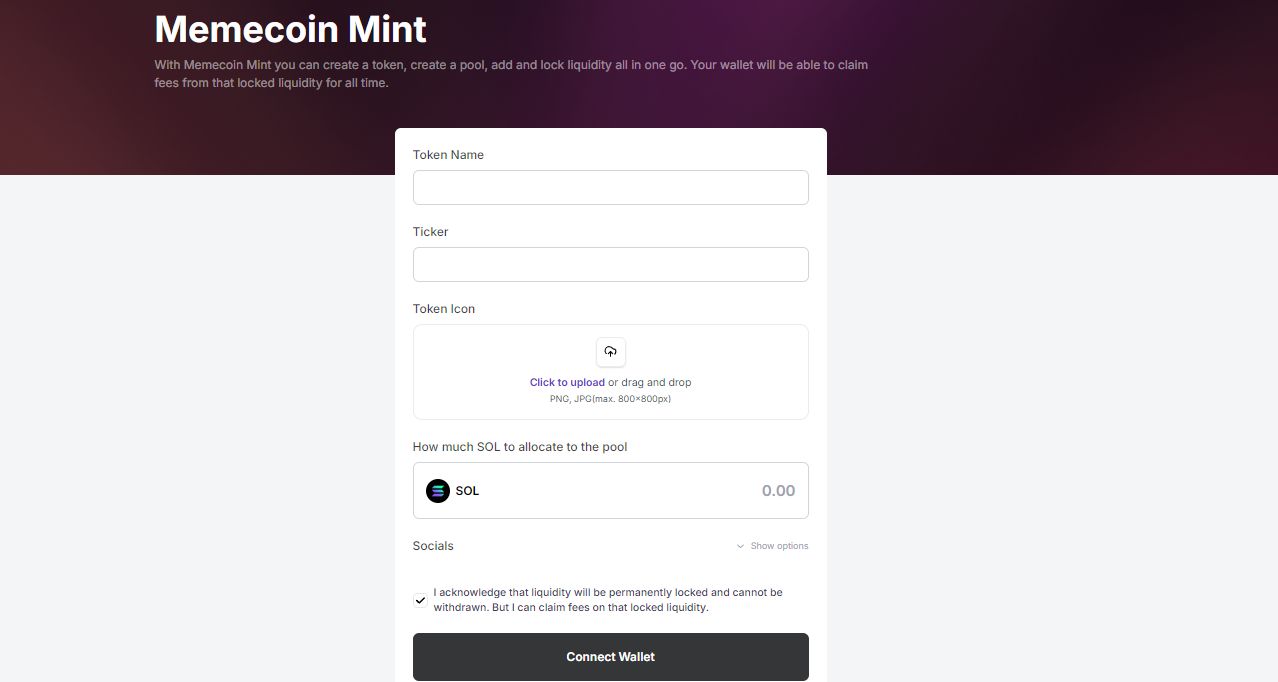Focus the Ticker input field

pyautogui.click(x=610, y=265)
